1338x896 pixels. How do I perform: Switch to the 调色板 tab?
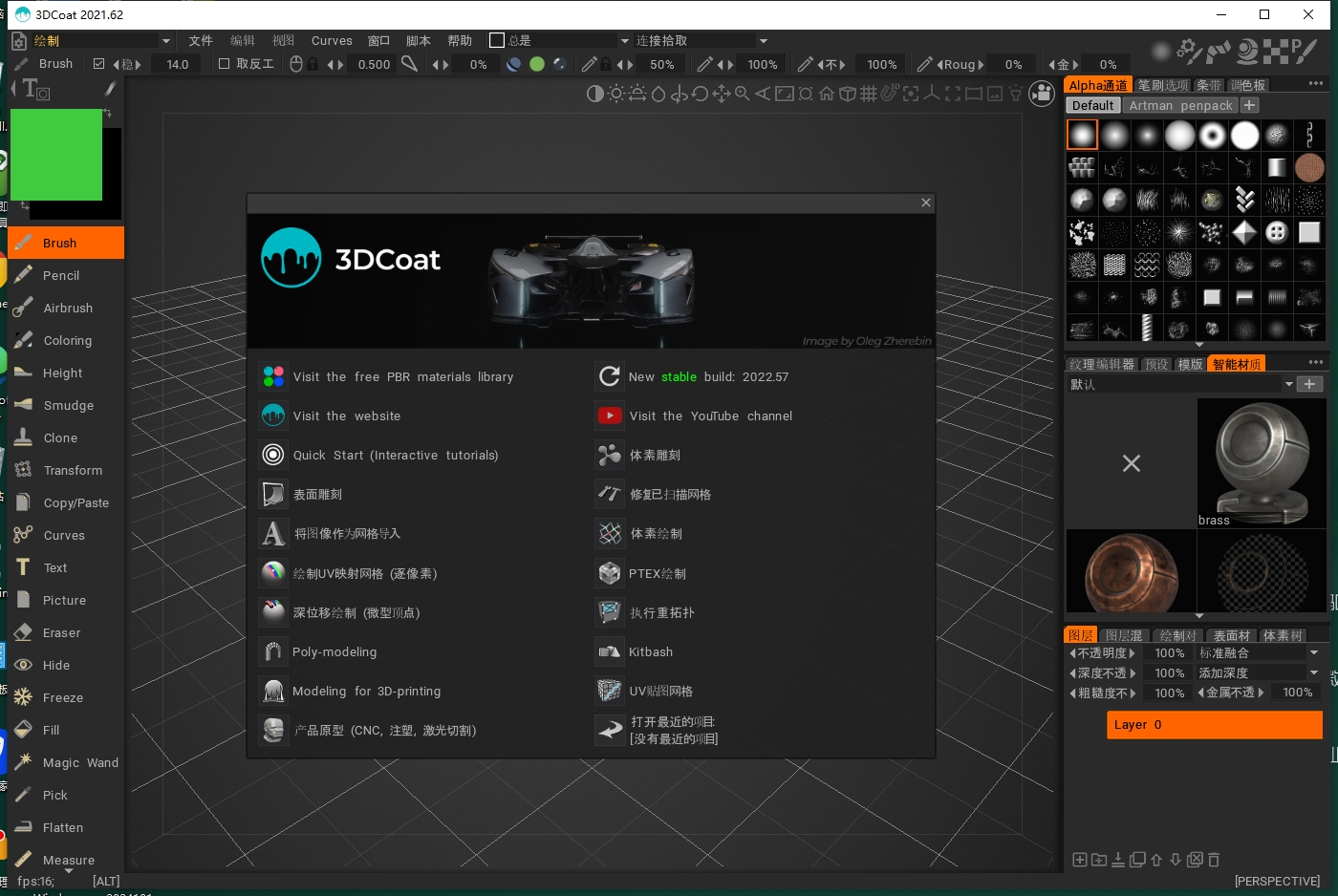(x=1247, y=85)
